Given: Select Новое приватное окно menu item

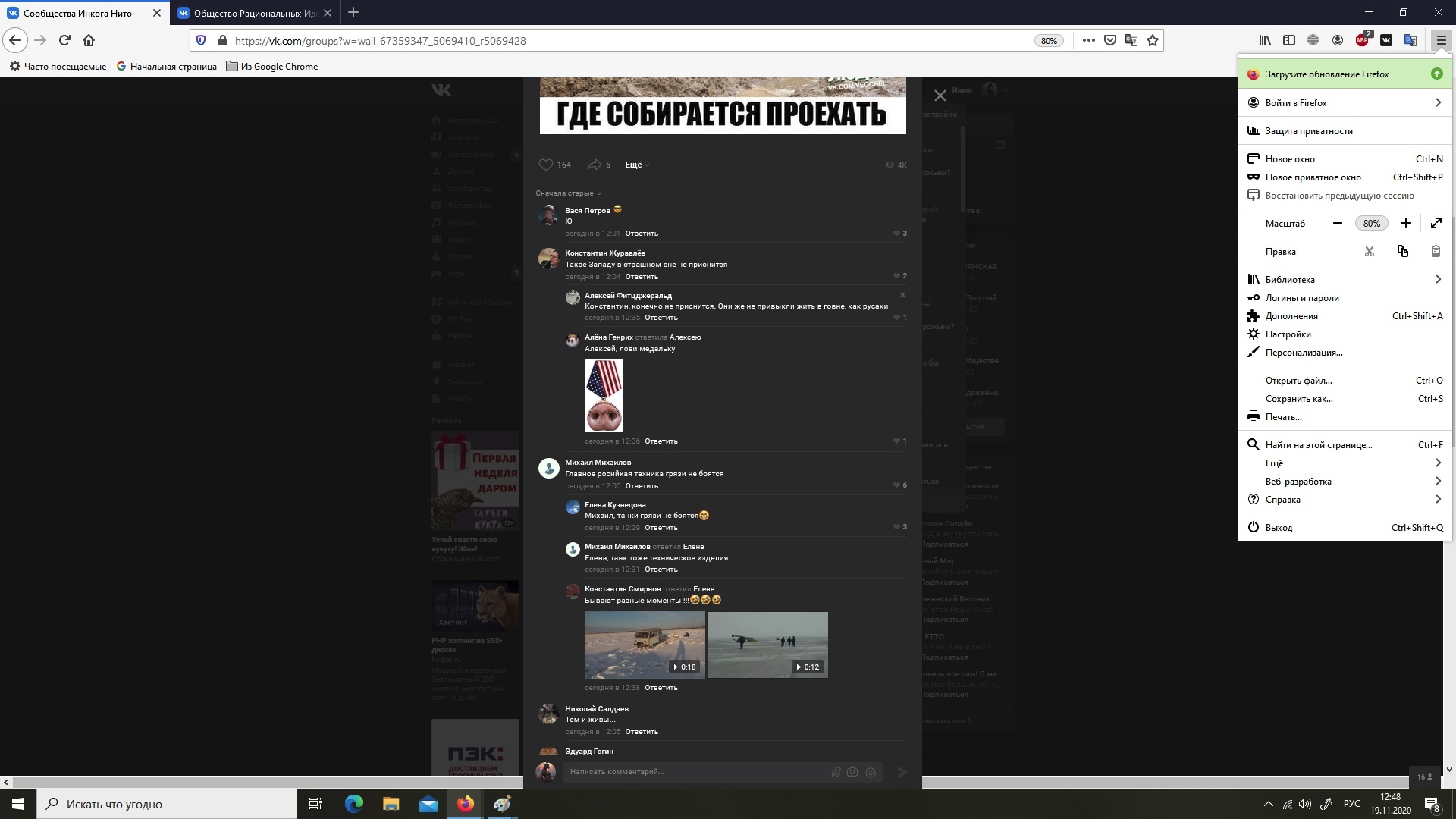Looking at the screenshot, I should pyautogui.click(x=1313, y=177).
